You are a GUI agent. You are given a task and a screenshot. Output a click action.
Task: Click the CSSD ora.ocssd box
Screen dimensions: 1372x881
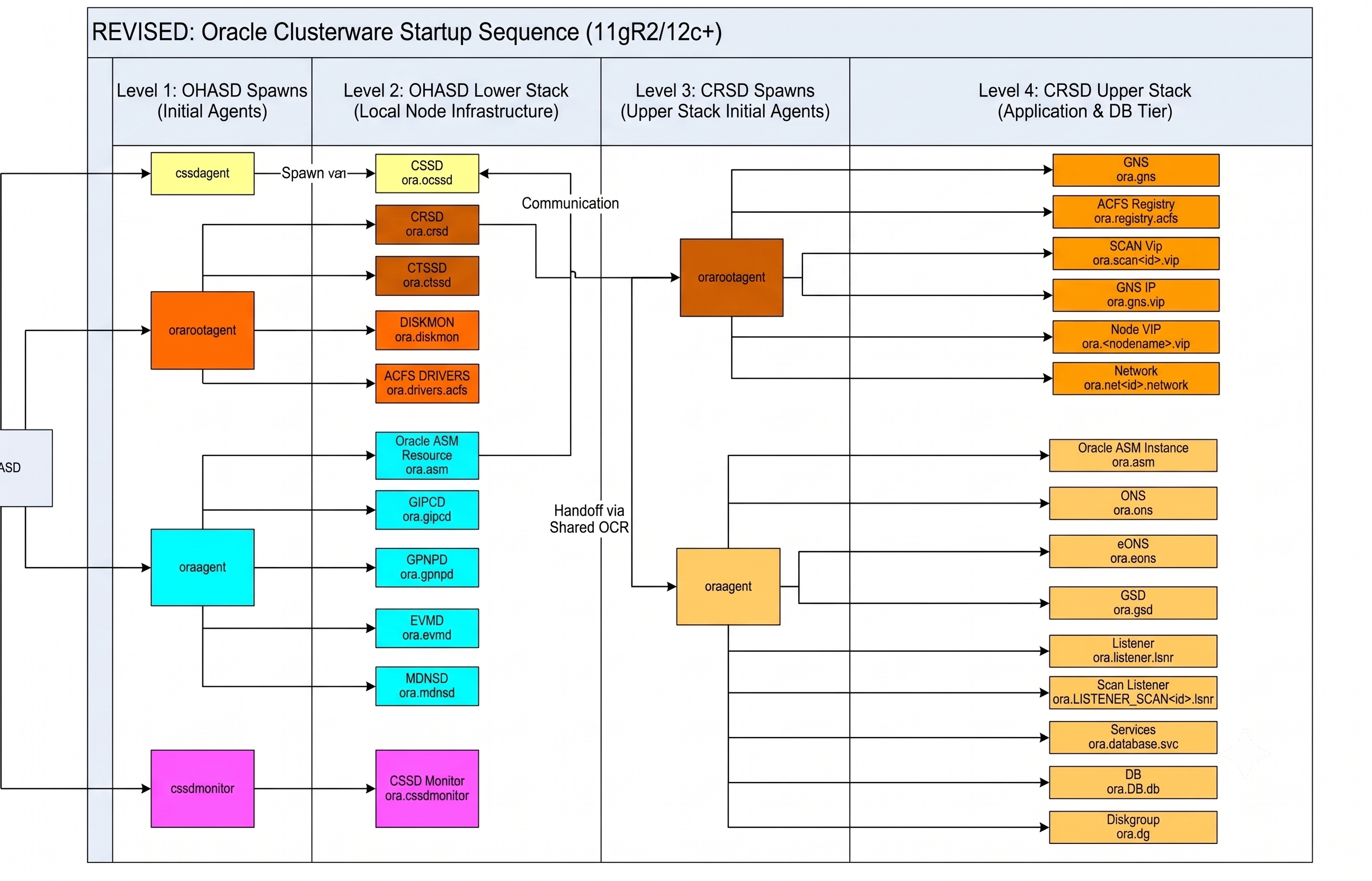[x=427, y=173]
